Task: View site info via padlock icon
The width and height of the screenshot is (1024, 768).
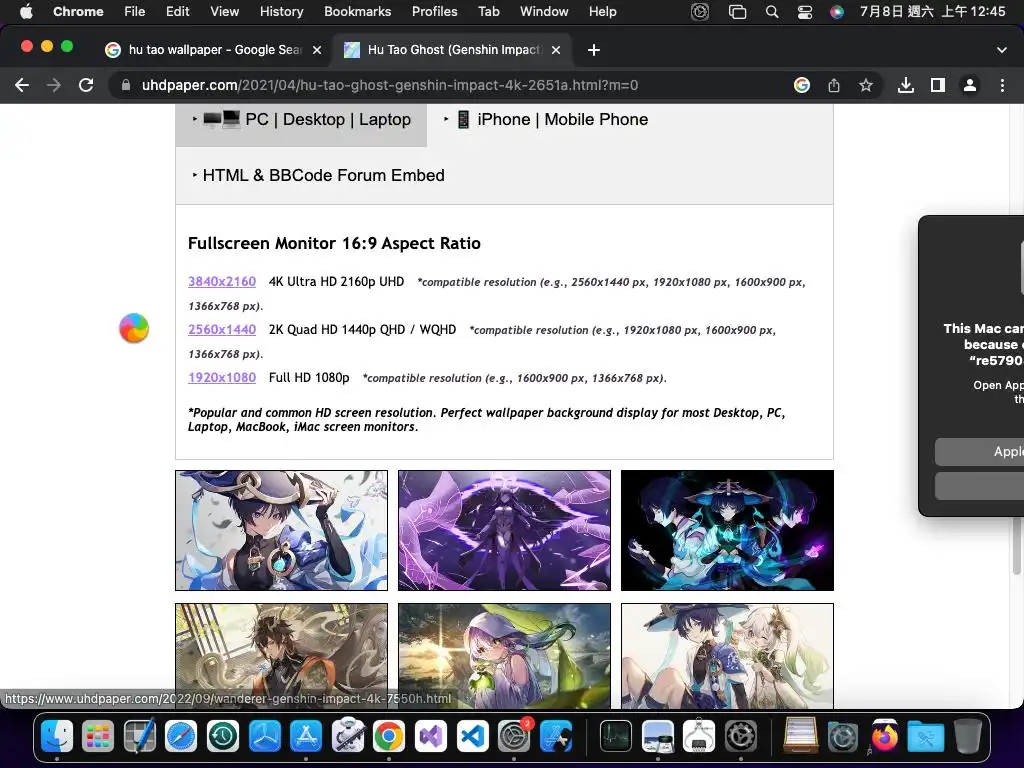Action: 126,85
